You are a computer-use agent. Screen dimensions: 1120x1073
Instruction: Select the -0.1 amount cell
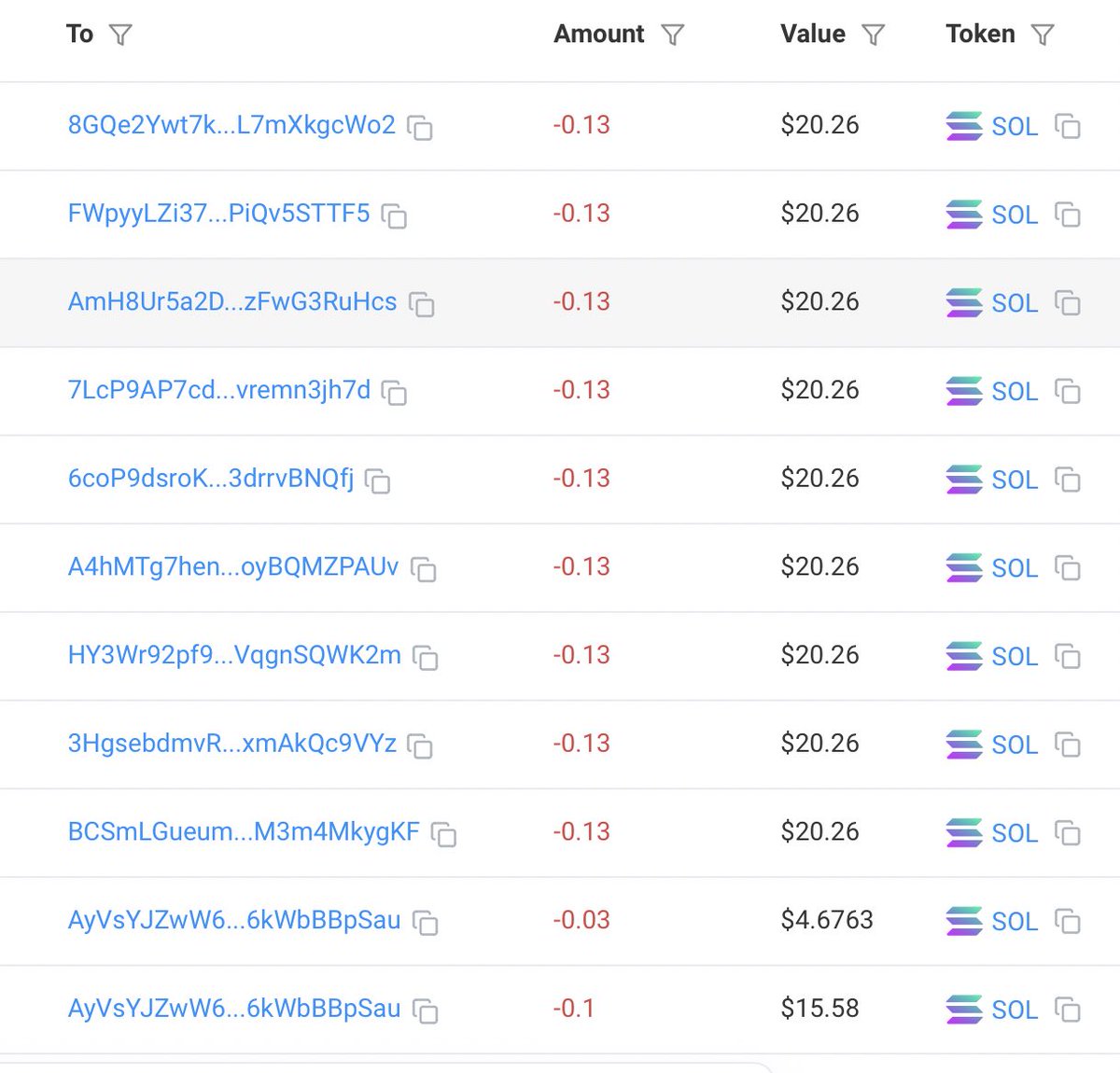point(573,1009)
